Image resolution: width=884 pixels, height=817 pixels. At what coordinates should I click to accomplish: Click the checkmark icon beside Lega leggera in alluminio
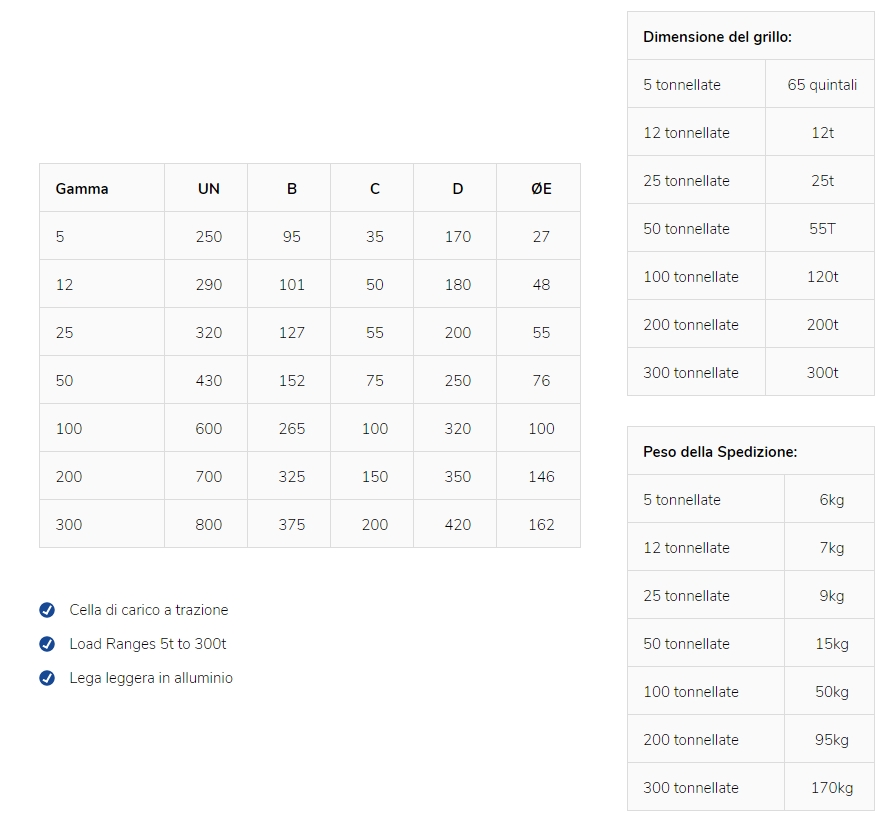point(47,677)
